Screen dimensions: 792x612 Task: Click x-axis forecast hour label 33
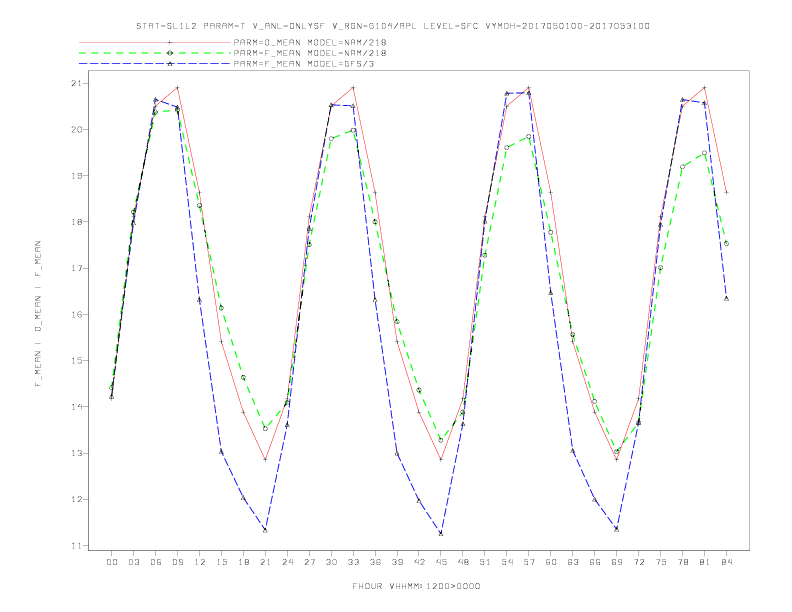[353, 562]
